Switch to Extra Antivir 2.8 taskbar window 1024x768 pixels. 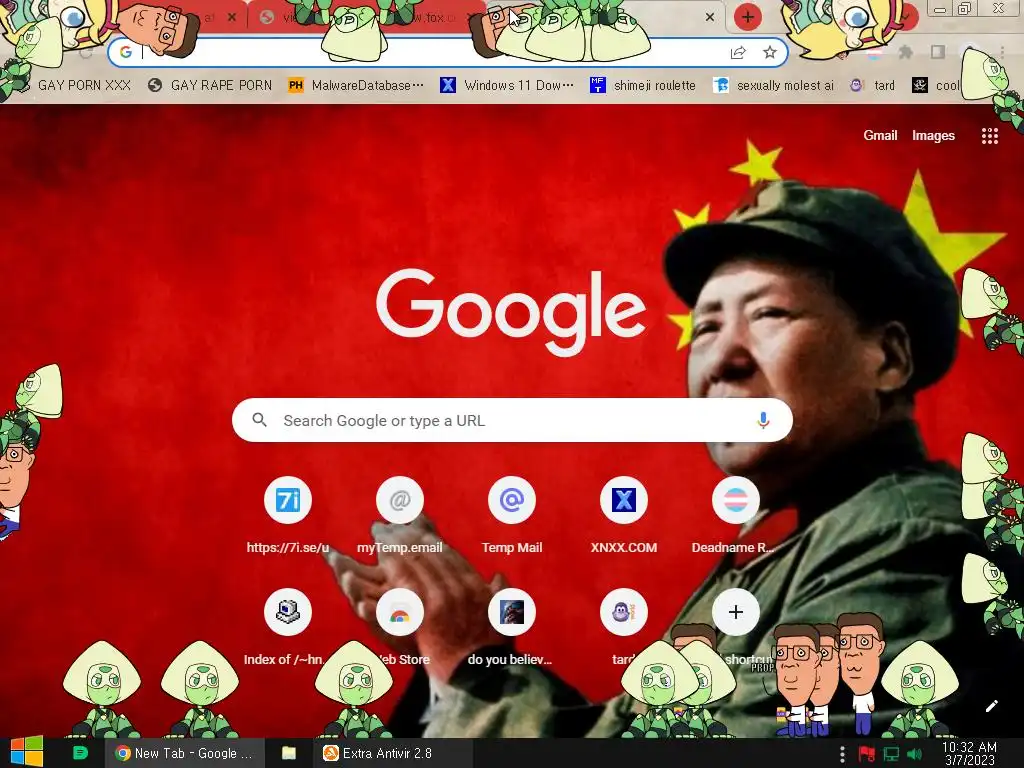(392, 753)
